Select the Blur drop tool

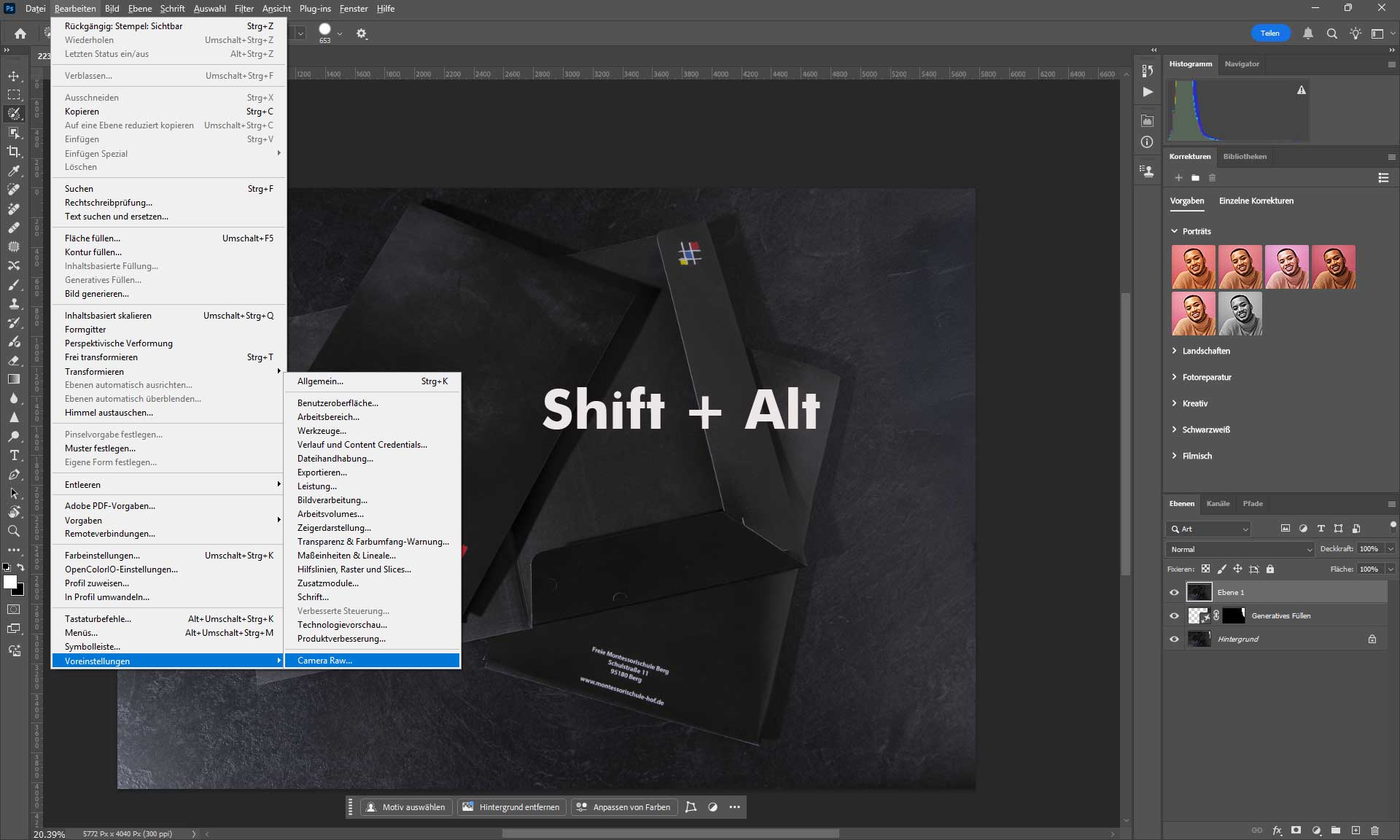pos(14,398)
